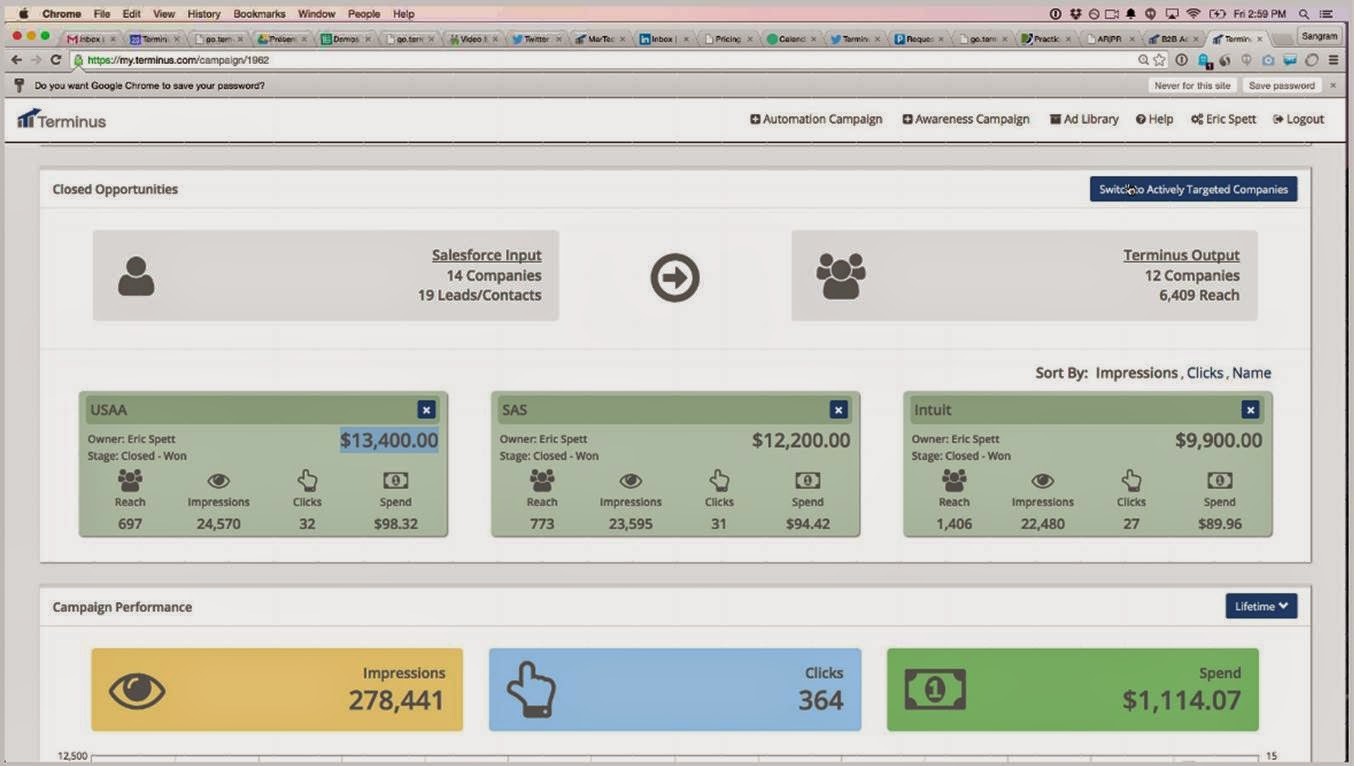Click the Impressions eye icon on USAA card

tap(218, 481)
